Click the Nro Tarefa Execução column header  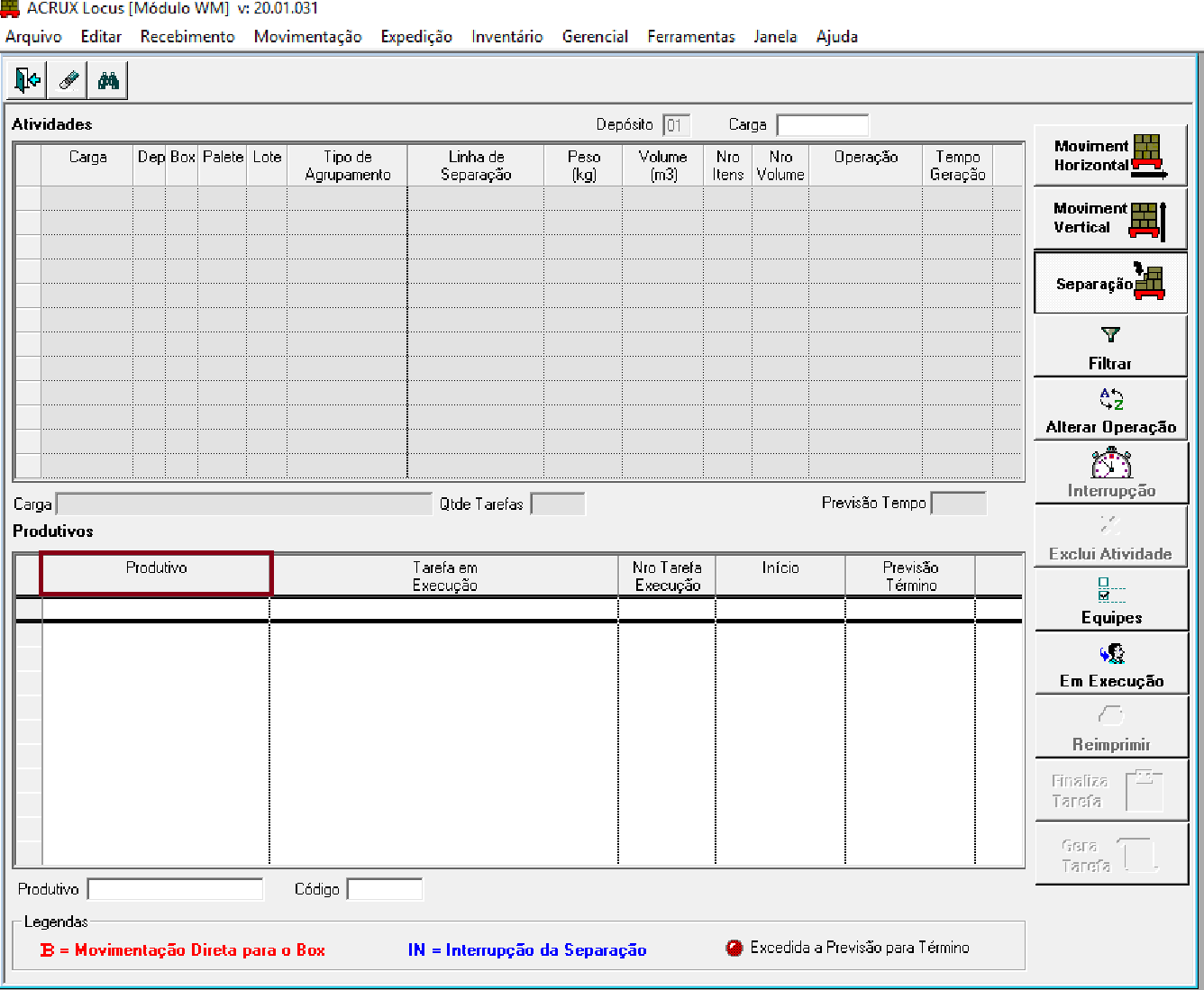pyautogui.click(x=667, y=576)
